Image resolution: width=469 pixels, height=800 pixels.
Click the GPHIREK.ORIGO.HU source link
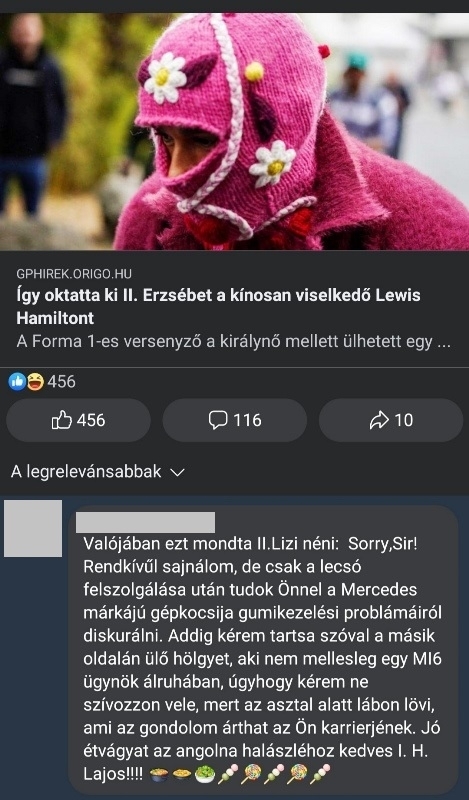coord(74,274)
